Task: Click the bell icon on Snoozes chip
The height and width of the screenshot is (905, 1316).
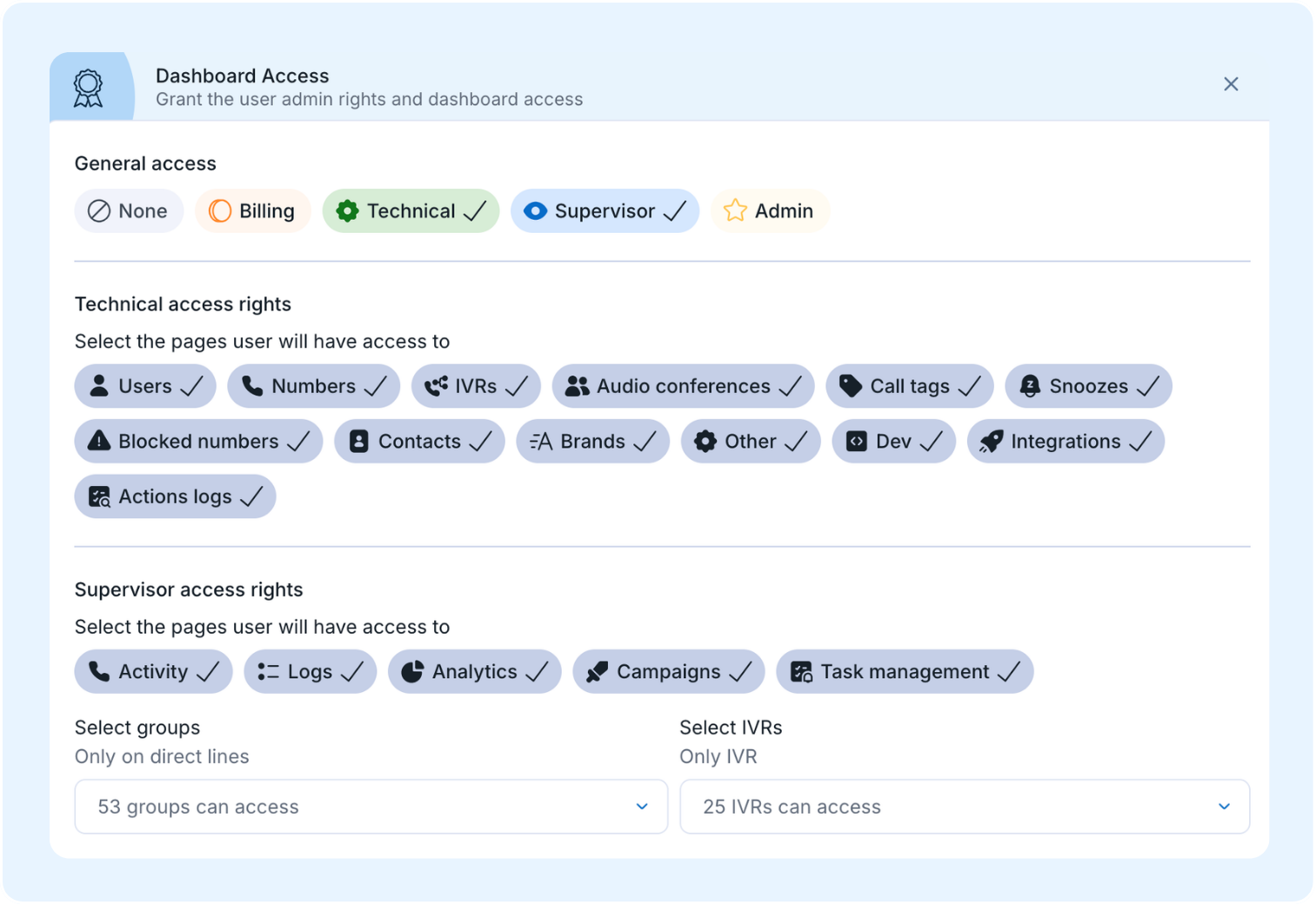Action: 1029,386
